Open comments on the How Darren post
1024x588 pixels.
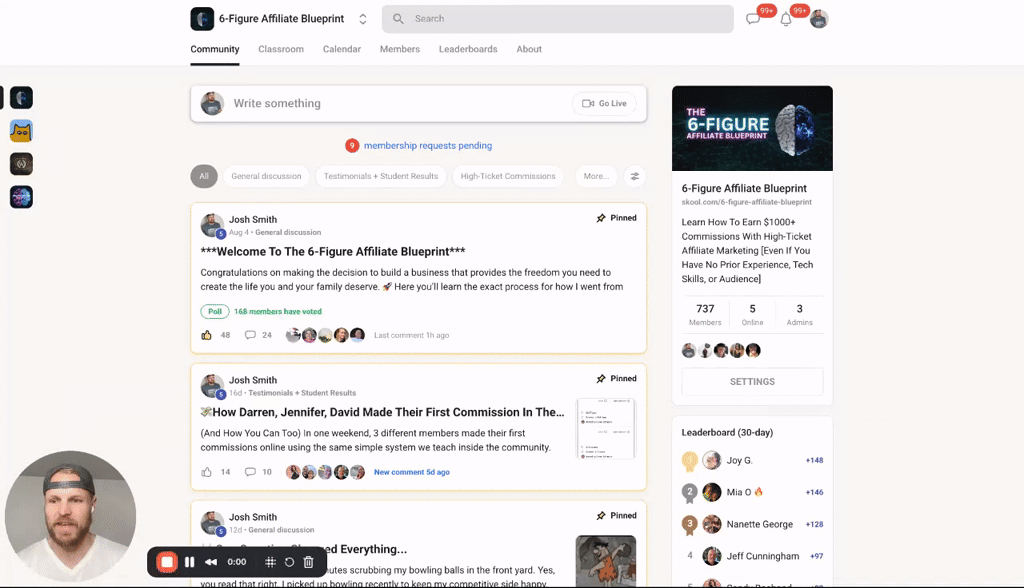pos(250,472)
